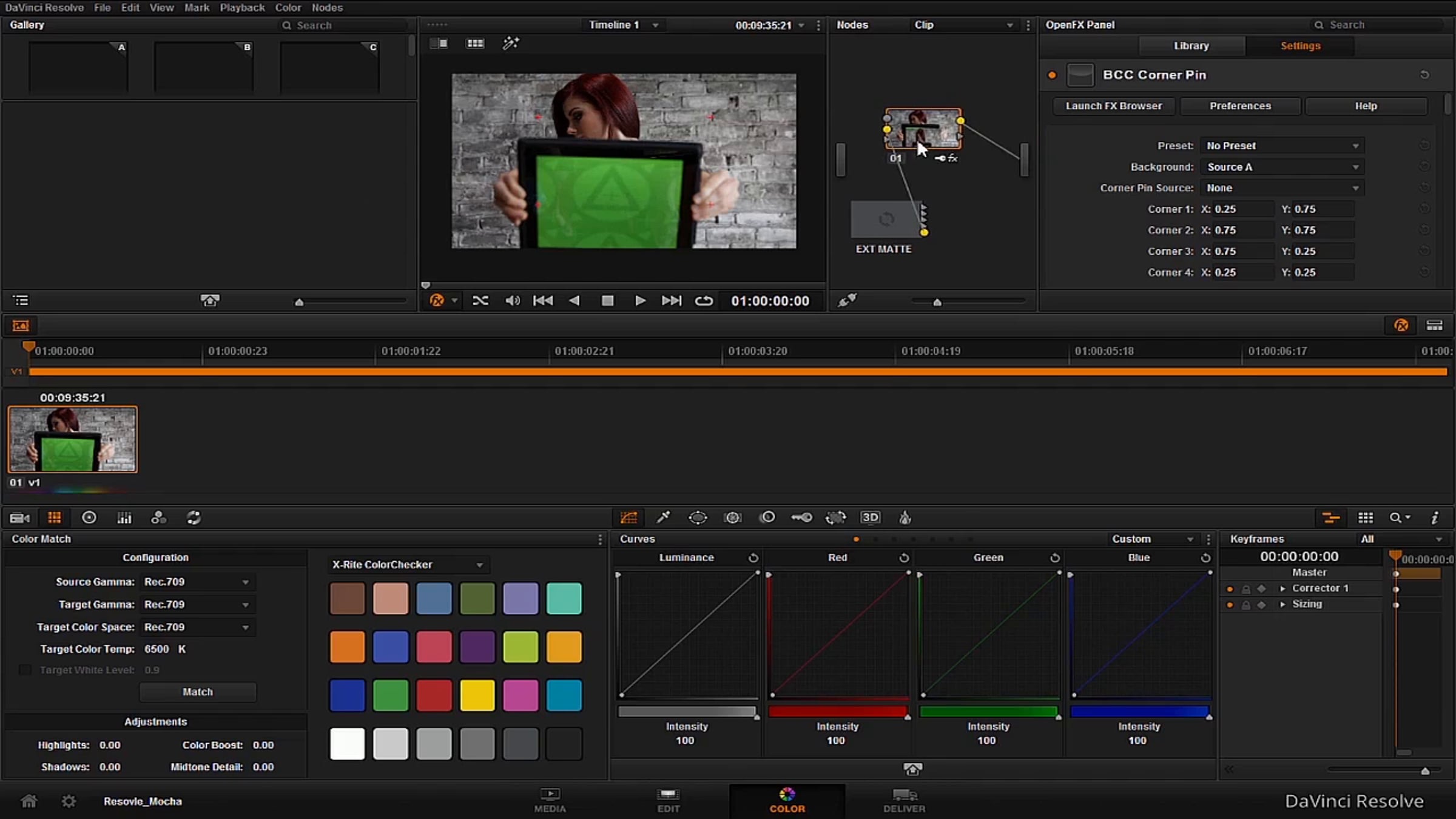Open the Preset dropdown
1456x819 pixels.
point(1282,146)
